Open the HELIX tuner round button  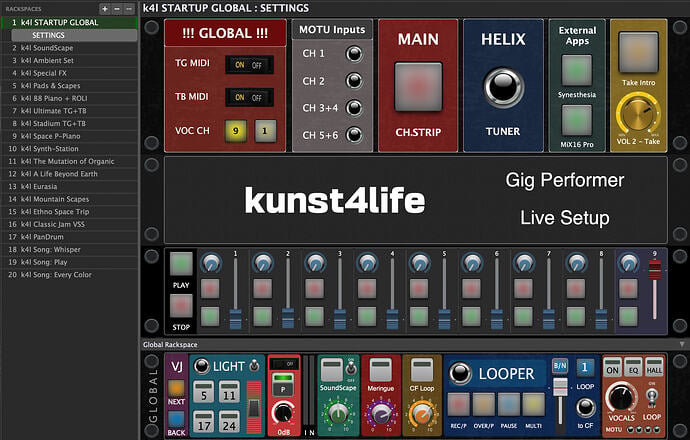503,87
